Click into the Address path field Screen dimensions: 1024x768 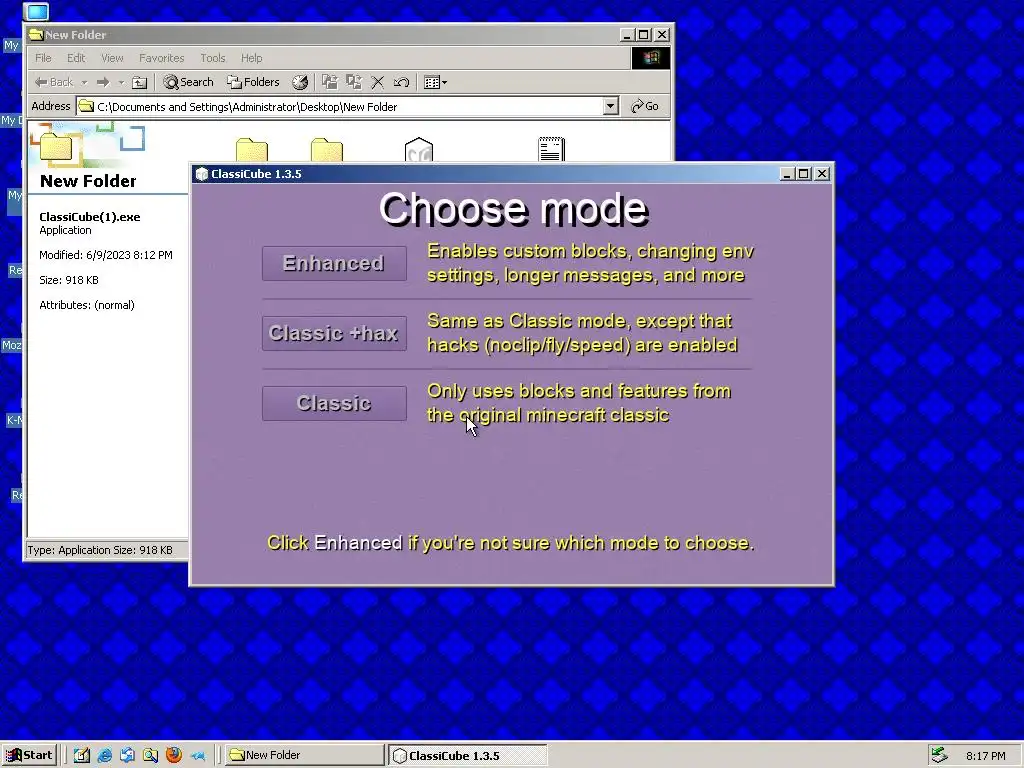pos(349,106)
